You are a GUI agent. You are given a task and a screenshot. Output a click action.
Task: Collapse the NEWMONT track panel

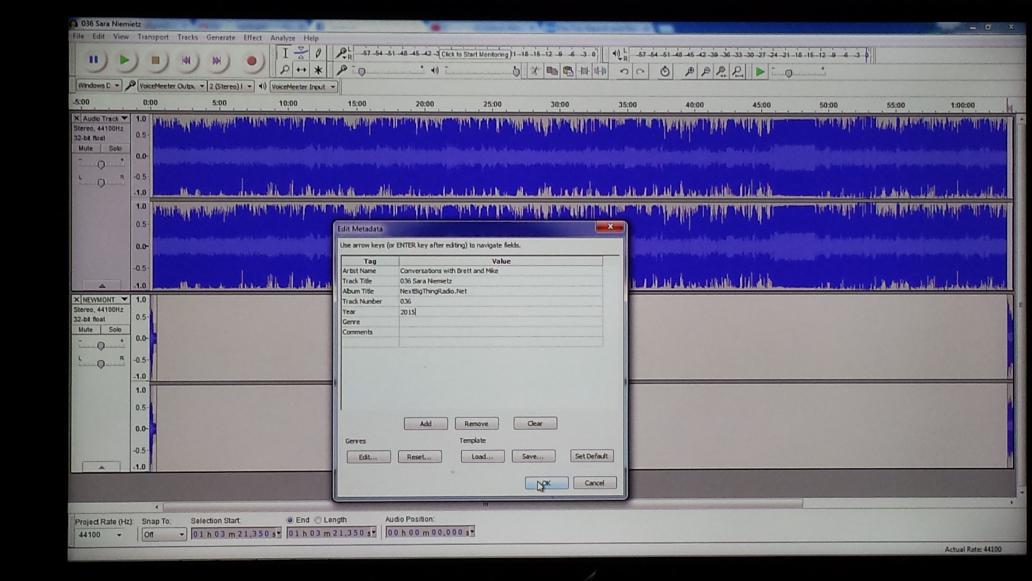coord(101,467)
